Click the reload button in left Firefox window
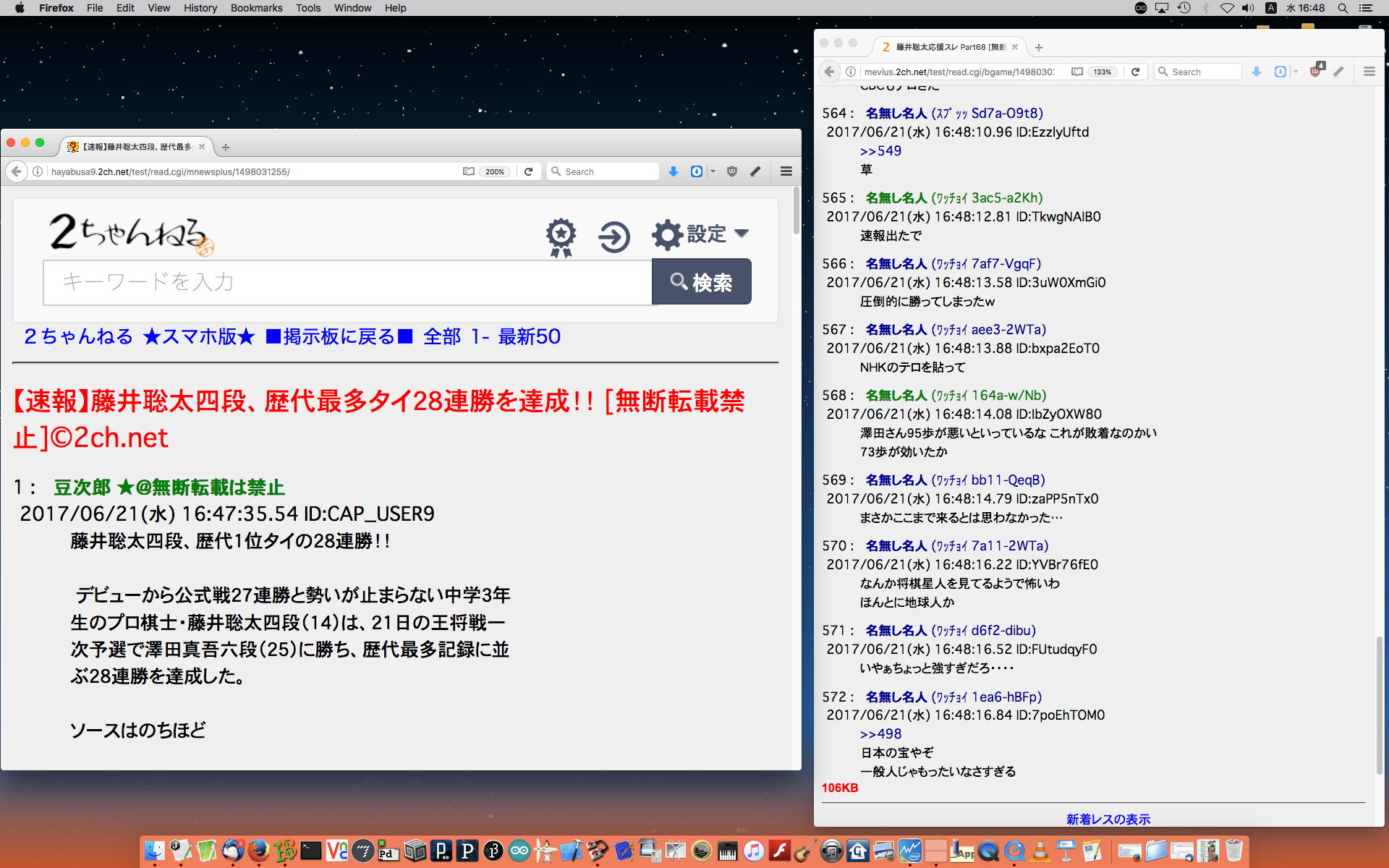The image size is (1389, 868). tap(529, 171)
